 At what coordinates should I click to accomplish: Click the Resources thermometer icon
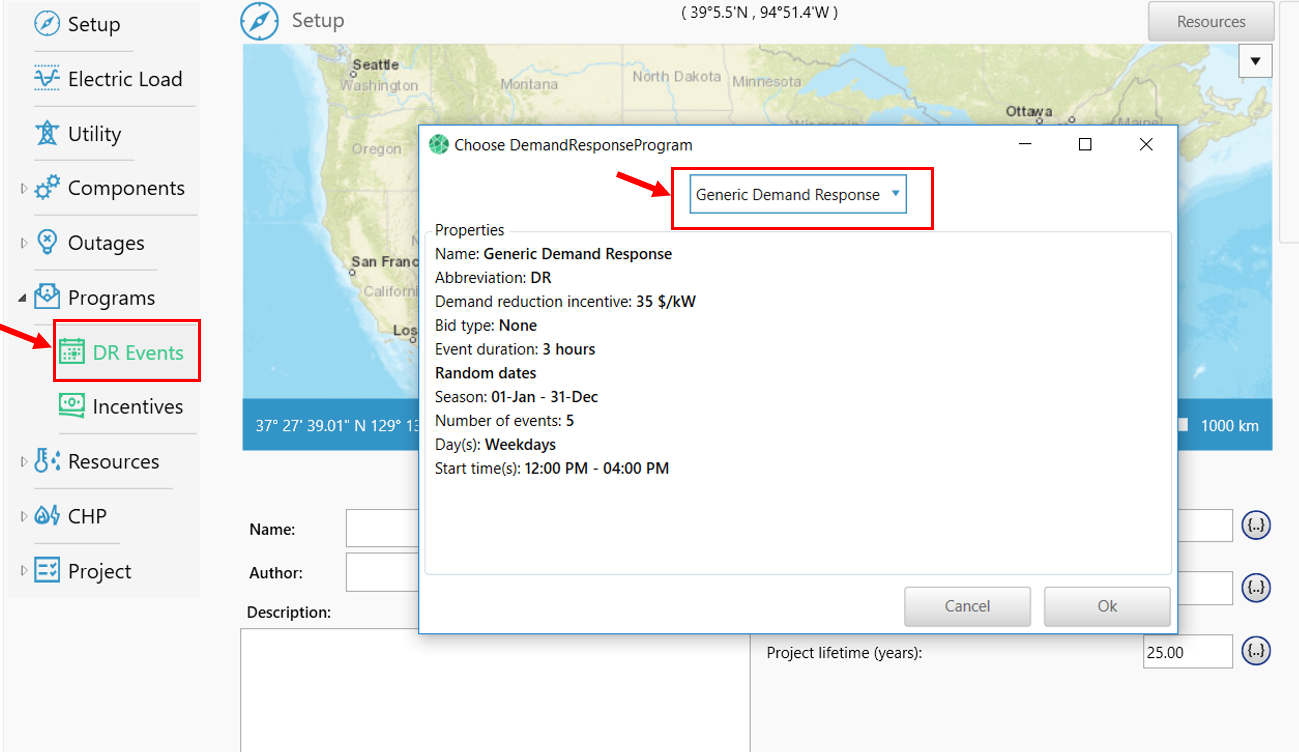[x=47, y=461]
